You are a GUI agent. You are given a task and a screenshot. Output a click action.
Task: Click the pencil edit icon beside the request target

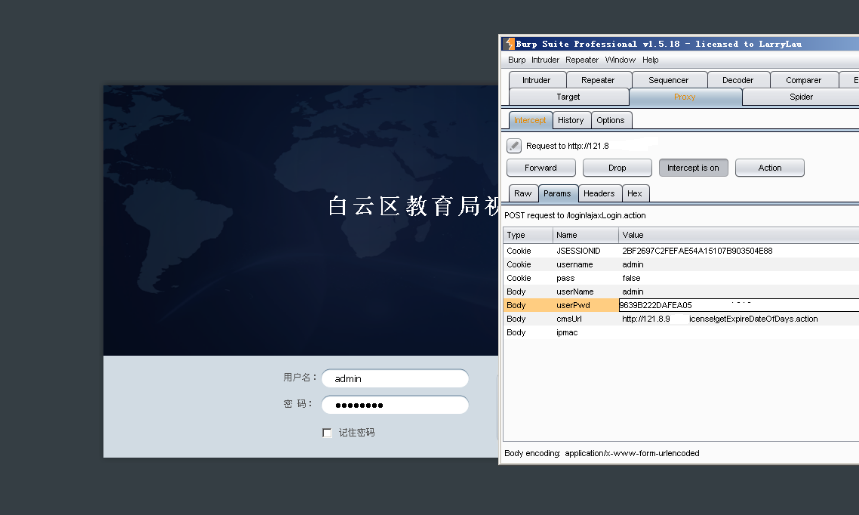tap(514, 146)
